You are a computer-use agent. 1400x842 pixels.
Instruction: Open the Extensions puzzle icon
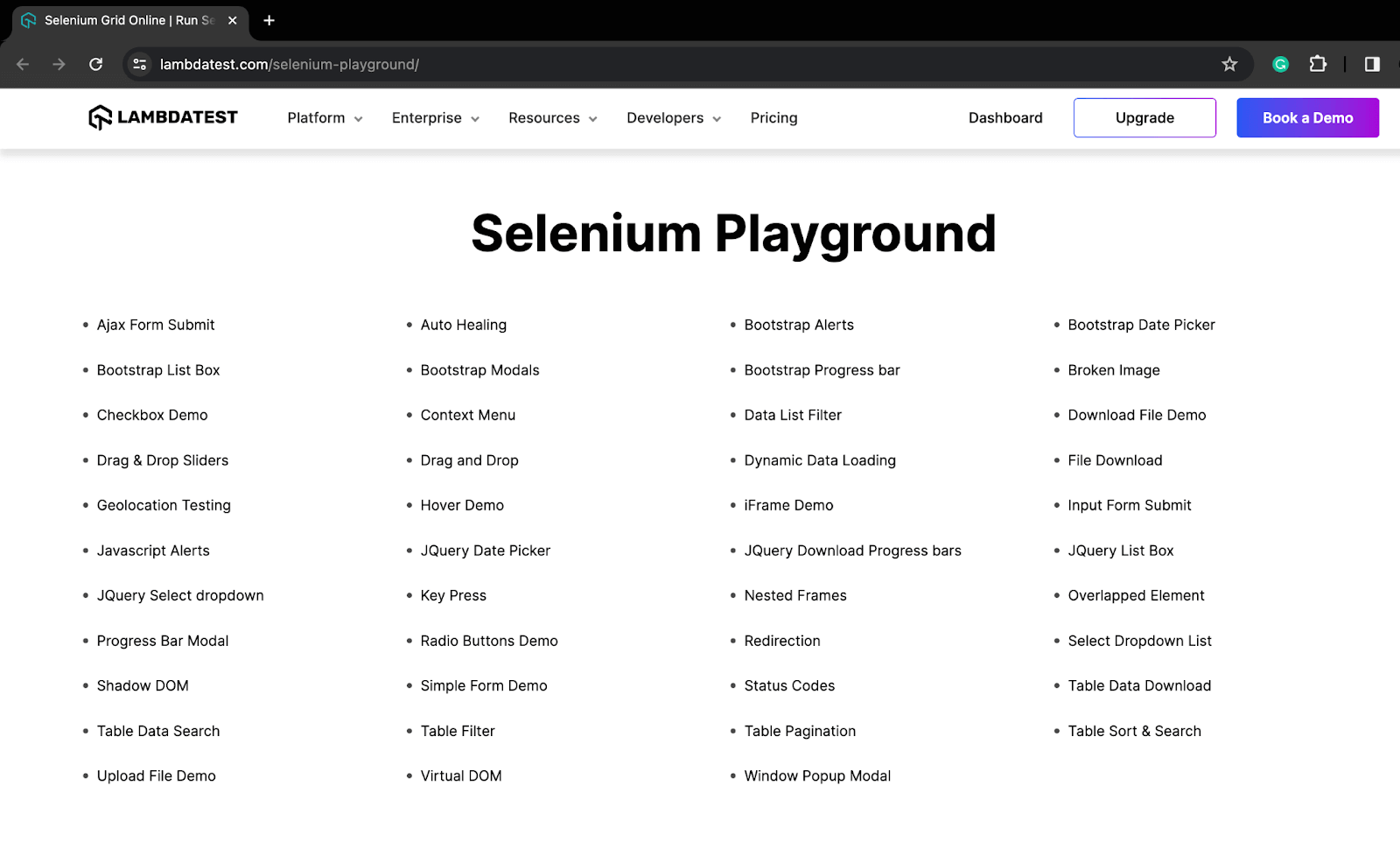pyautogui.click(x=1318, y=64)
